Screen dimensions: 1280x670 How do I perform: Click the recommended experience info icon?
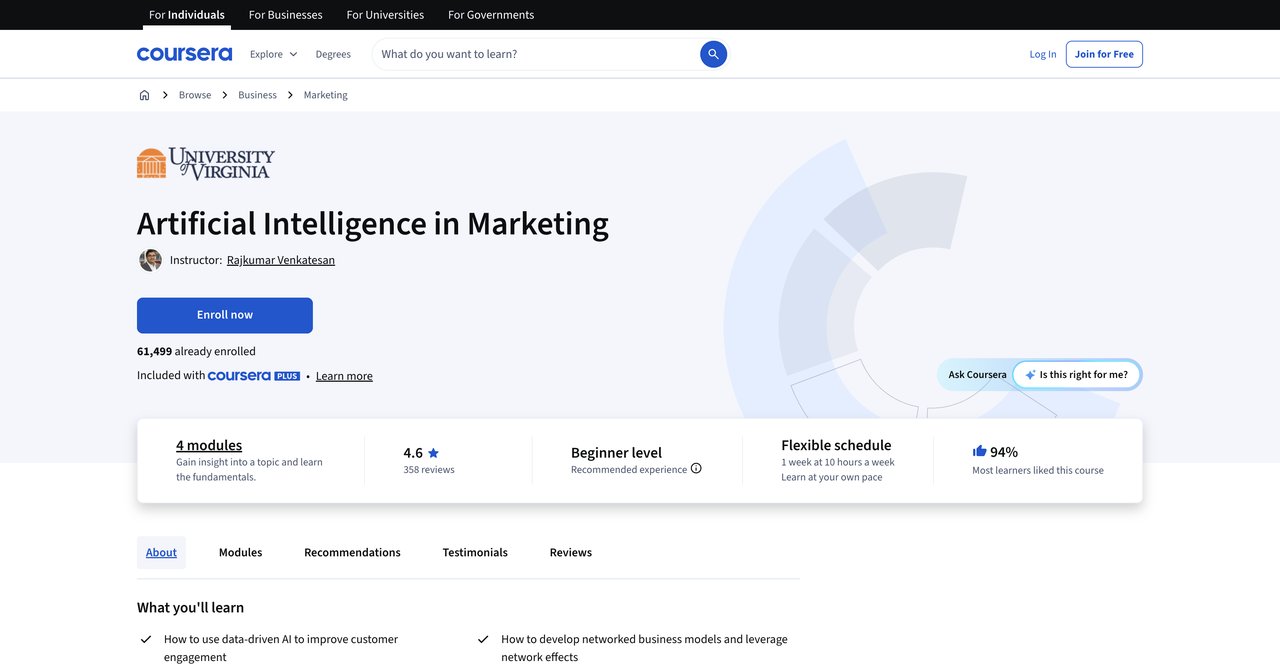[x=696, y=468]
